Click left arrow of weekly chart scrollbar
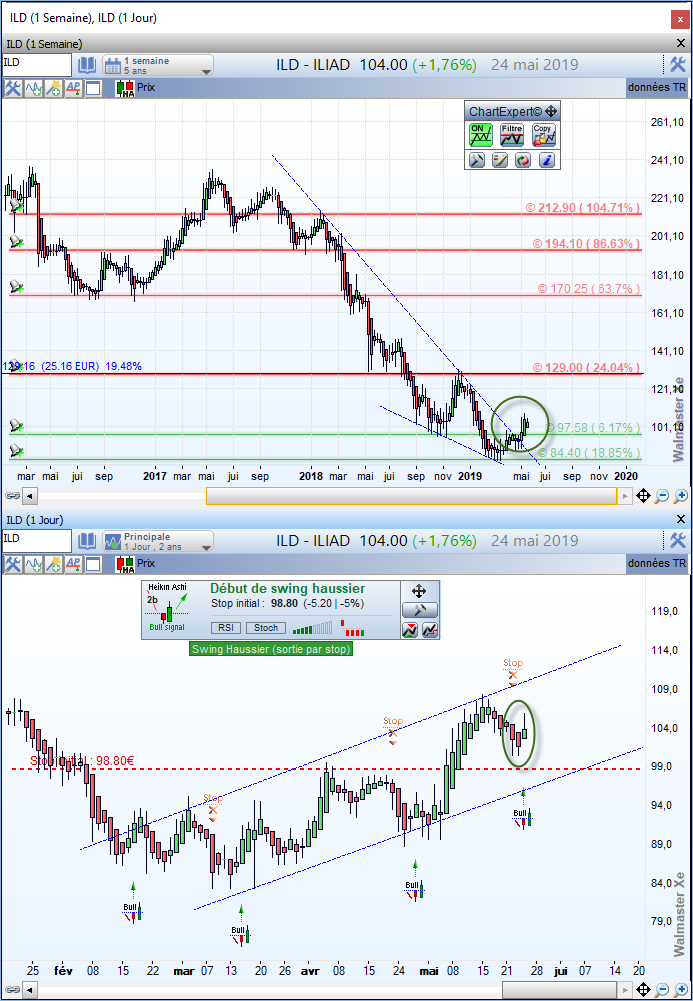 tap(29, 495)
